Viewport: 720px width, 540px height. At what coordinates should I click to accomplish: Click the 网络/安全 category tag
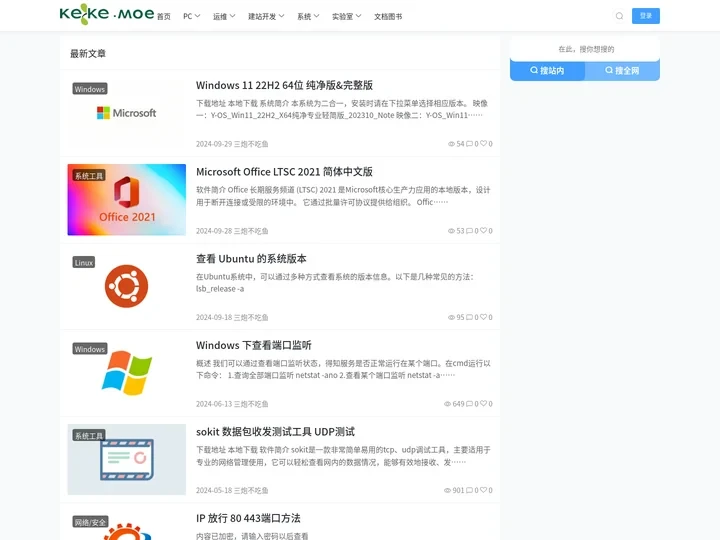click(90, 523)
